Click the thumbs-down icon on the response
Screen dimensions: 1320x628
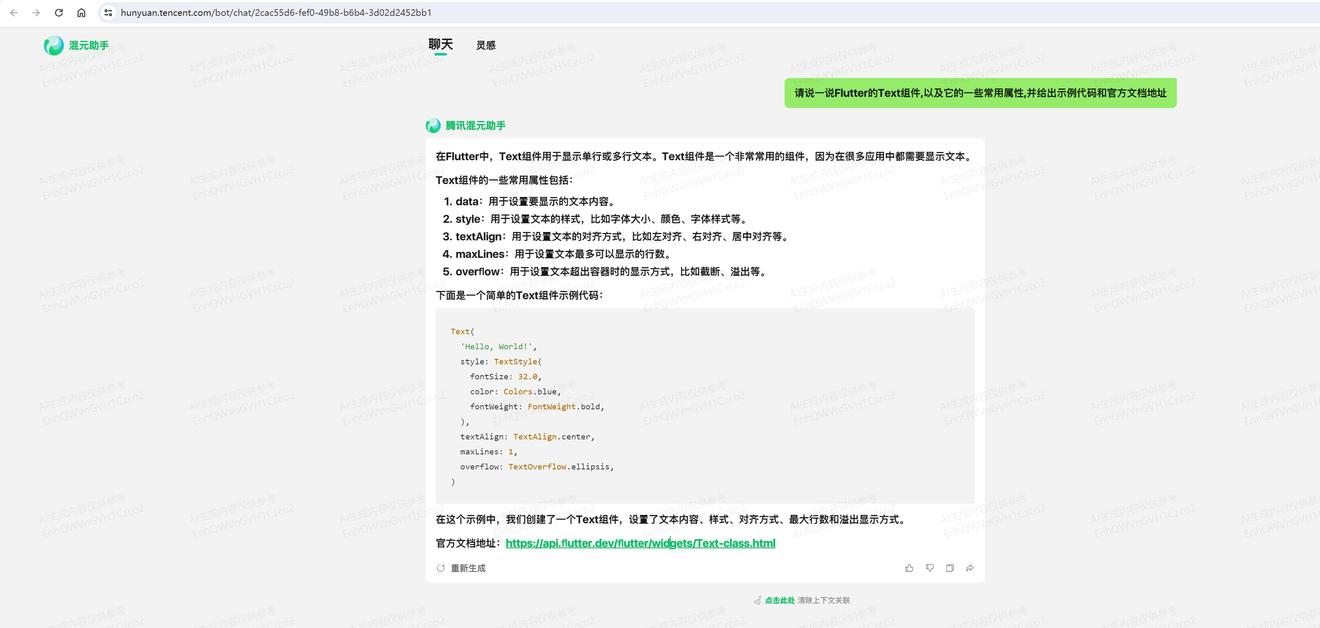pyautogui.click(x=929, y=568)
